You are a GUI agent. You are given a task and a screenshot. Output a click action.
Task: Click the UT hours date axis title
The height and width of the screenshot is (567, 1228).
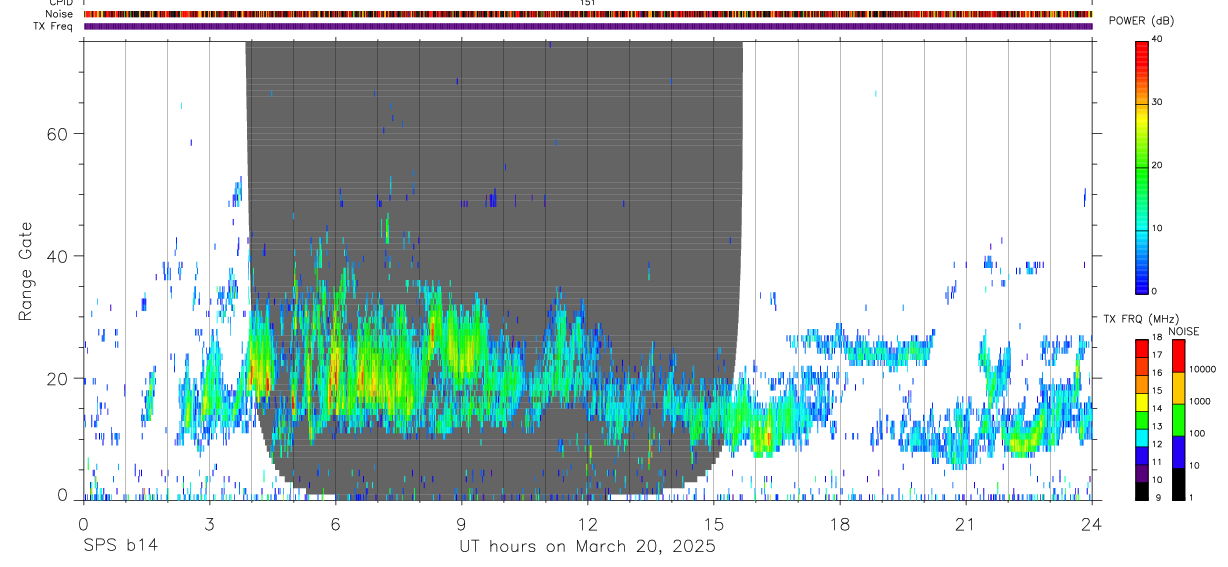587,546
